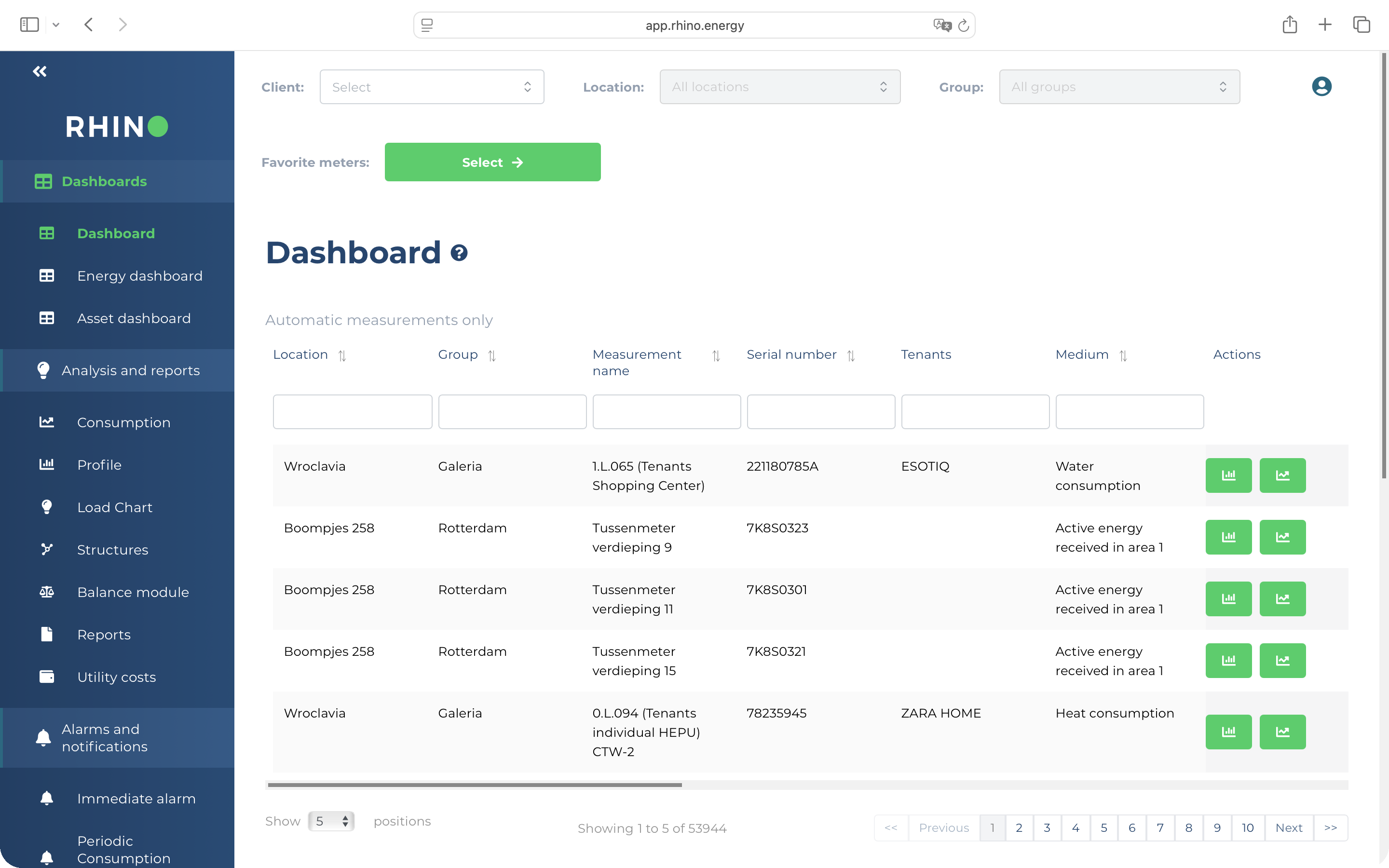Image resolution: width=1389 pixels, height=868 pixels.
Task: Open Utility costs page
Action: 116,678
